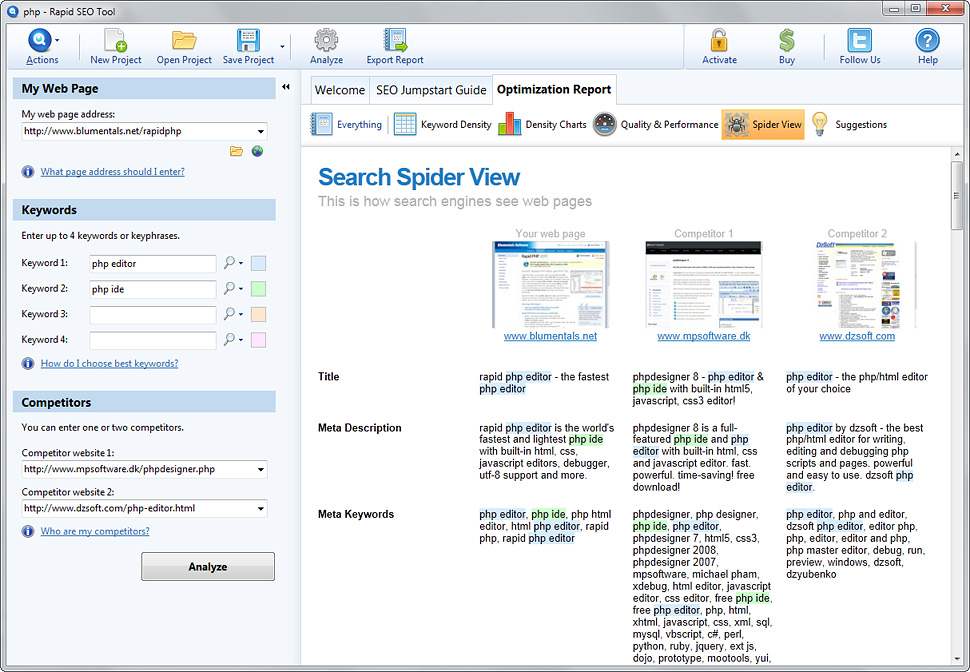
Task: Expand Competitor website 2 dropdown
Action: (x=261, y=509)
